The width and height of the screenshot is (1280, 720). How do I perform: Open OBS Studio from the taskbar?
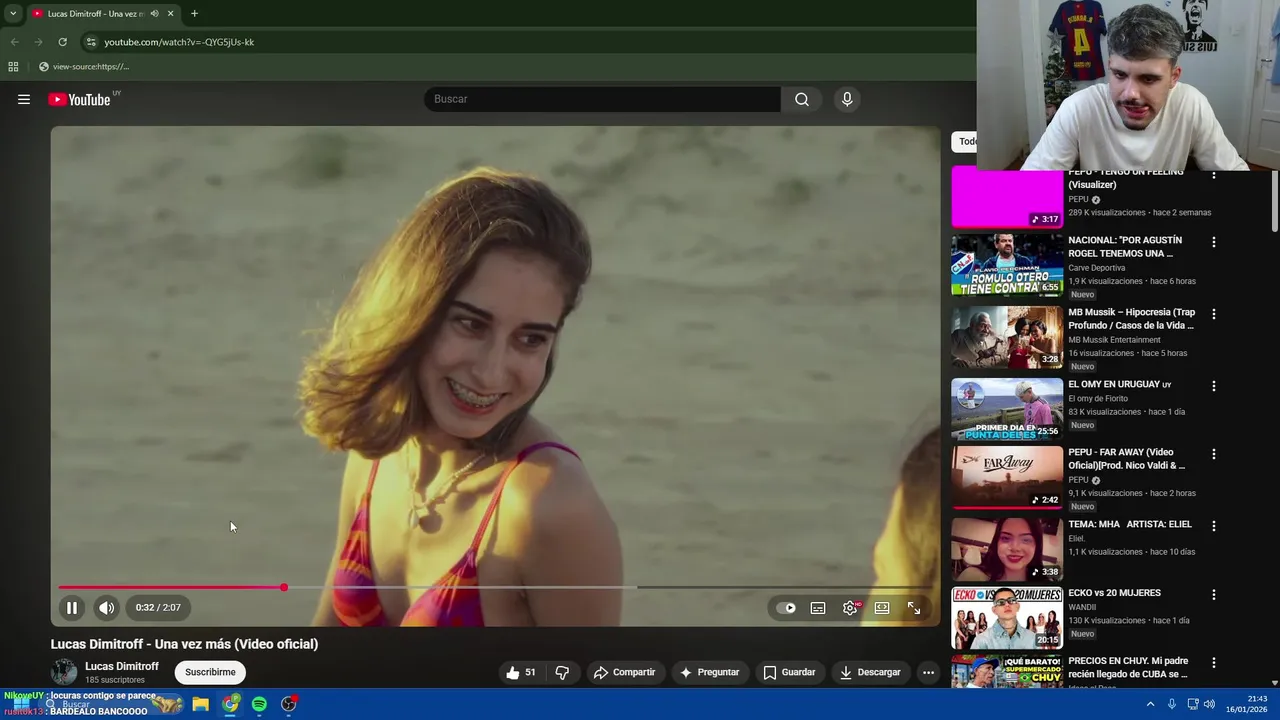(x=289, y=704)
